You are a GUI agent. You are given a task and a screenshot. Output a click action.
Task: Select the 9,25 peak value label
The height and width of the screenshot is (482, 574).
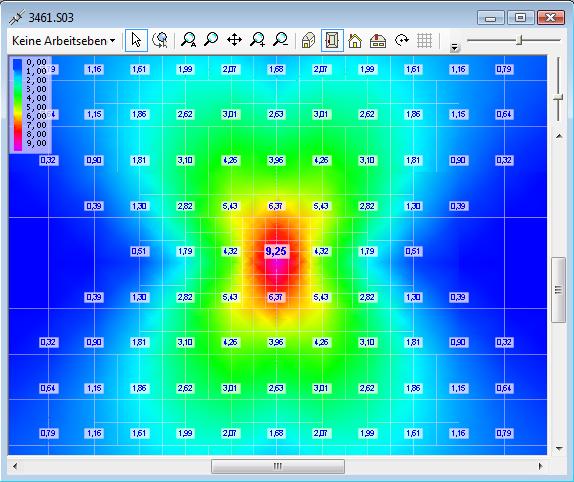coord(276,251)
